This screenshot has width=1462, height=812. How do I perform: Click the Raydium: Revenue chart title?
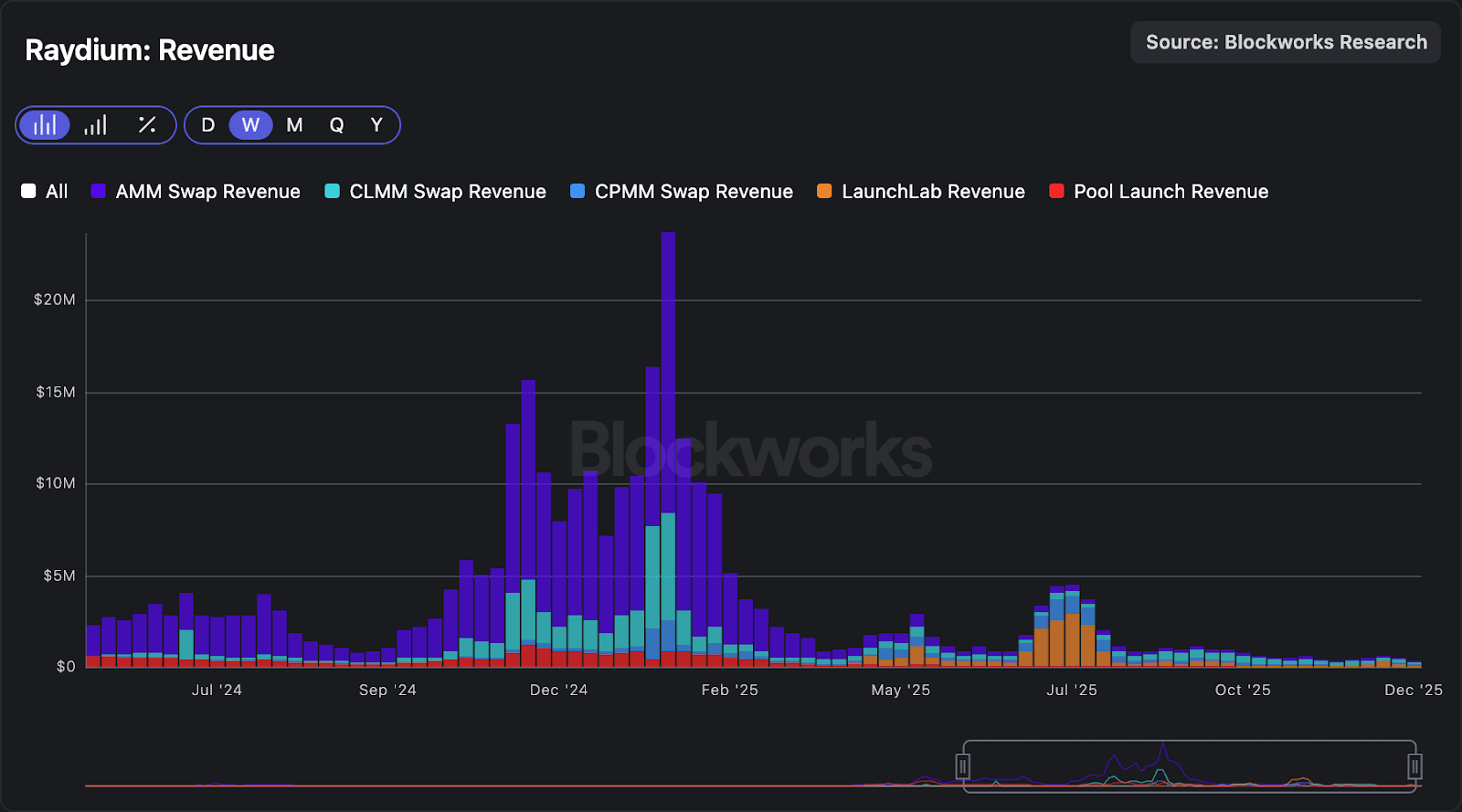(x=150, y=50)
